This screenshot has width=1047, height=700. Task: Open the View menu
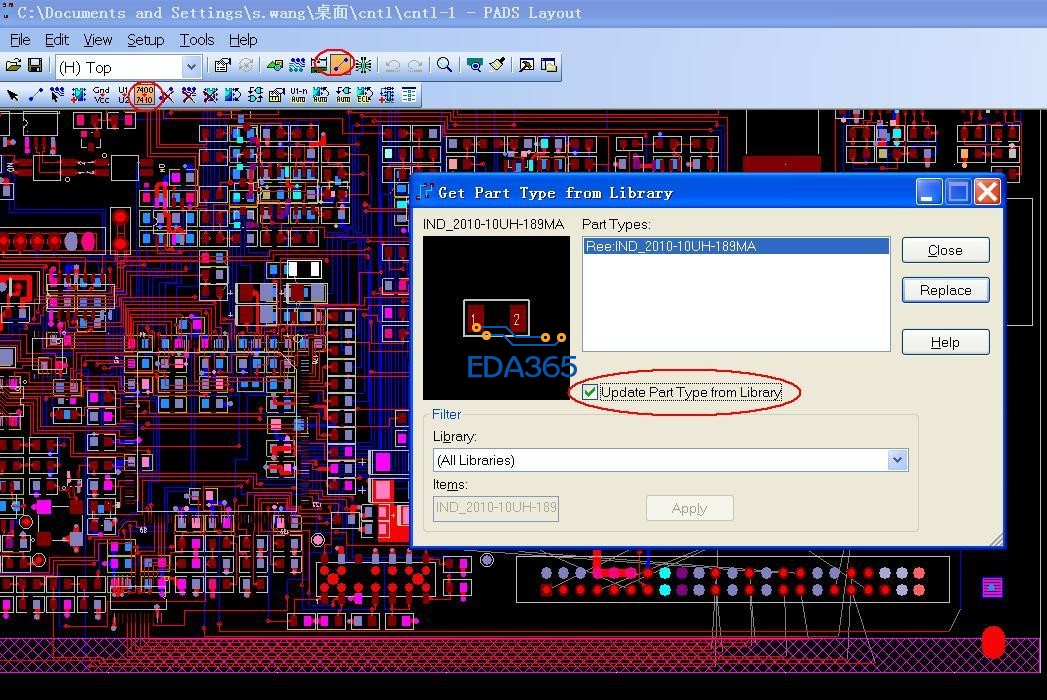tap(97, 40)
